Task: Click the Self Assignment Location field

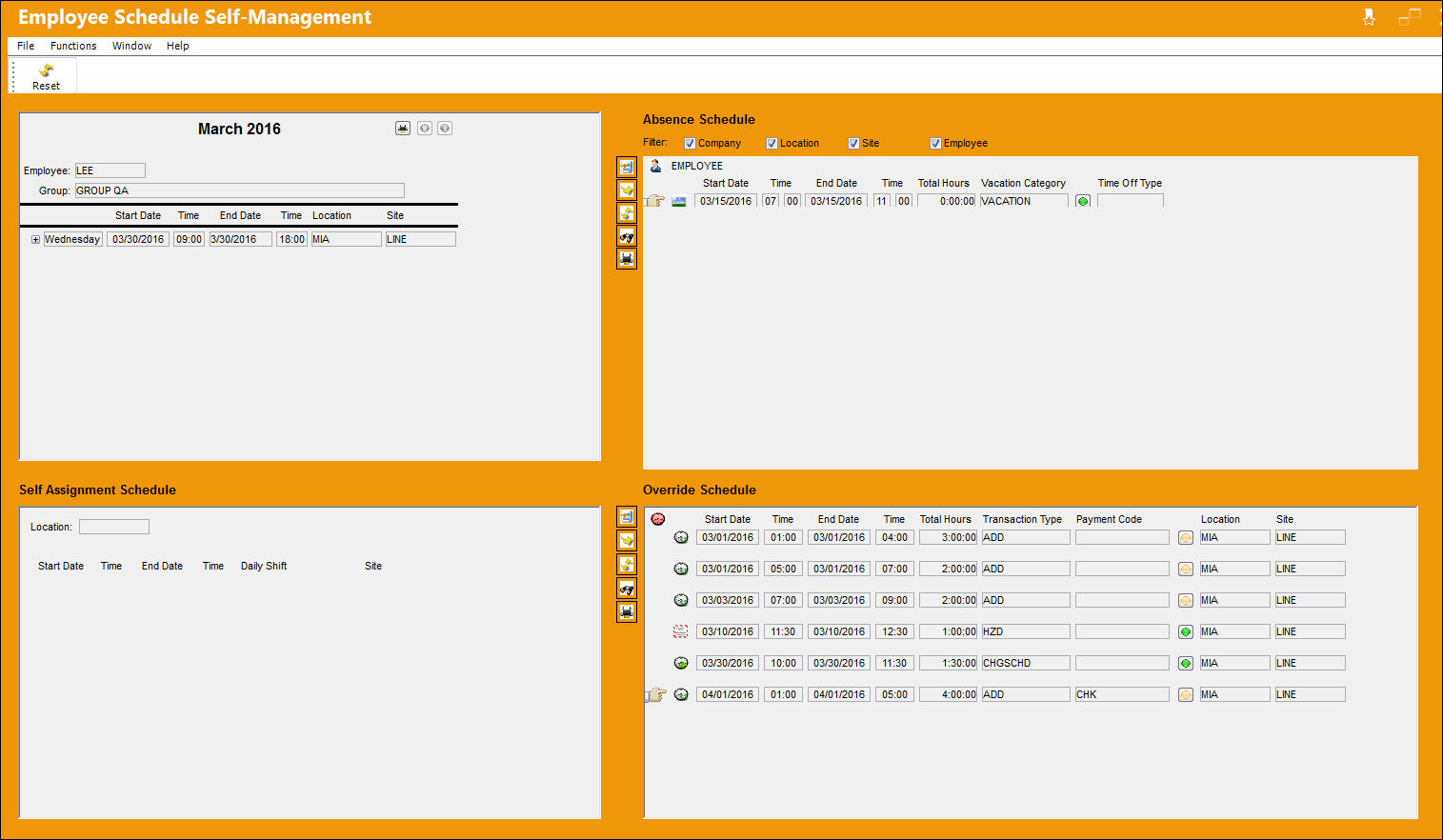Action: 114,527
